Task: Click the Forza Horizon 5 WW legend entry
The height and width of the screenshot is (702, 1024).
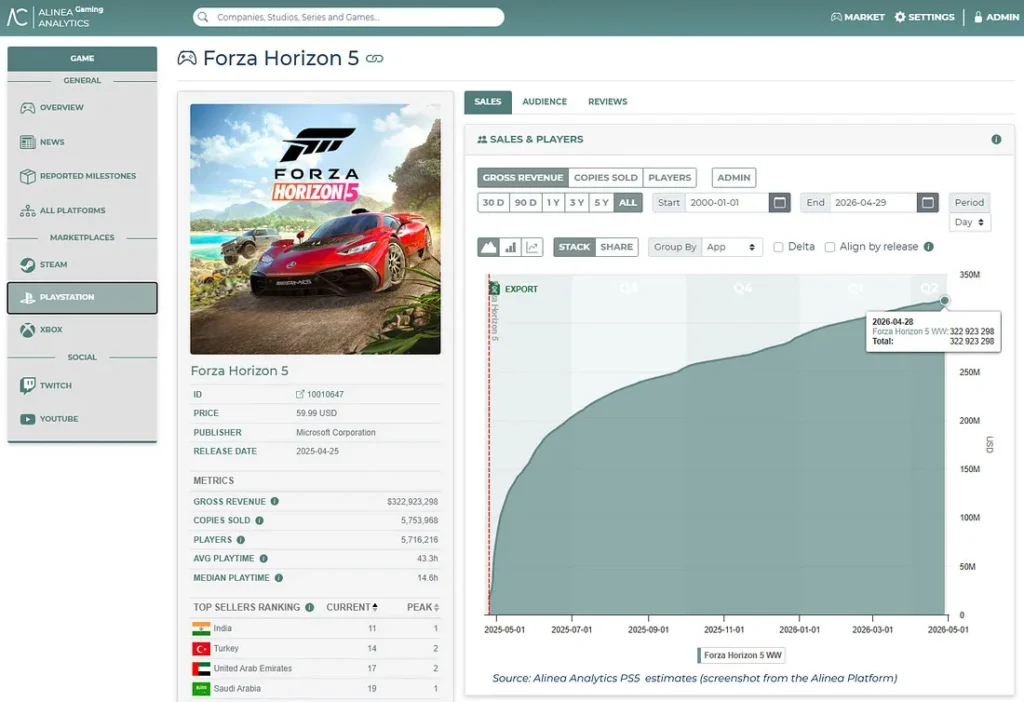Action: tap(742, 655)
